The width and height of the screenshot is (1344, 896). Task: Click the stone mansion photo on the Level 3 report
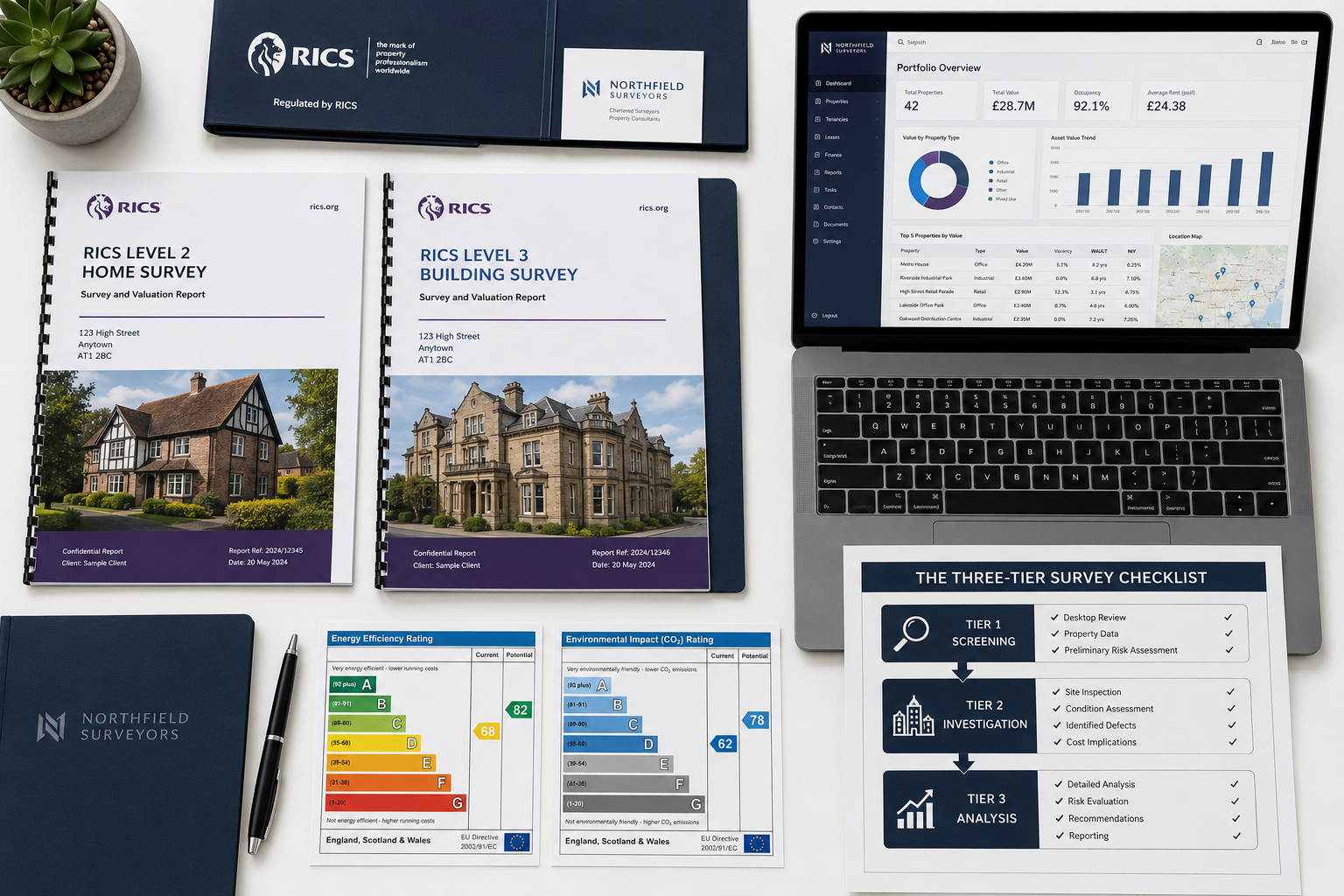tap(546, 457)
